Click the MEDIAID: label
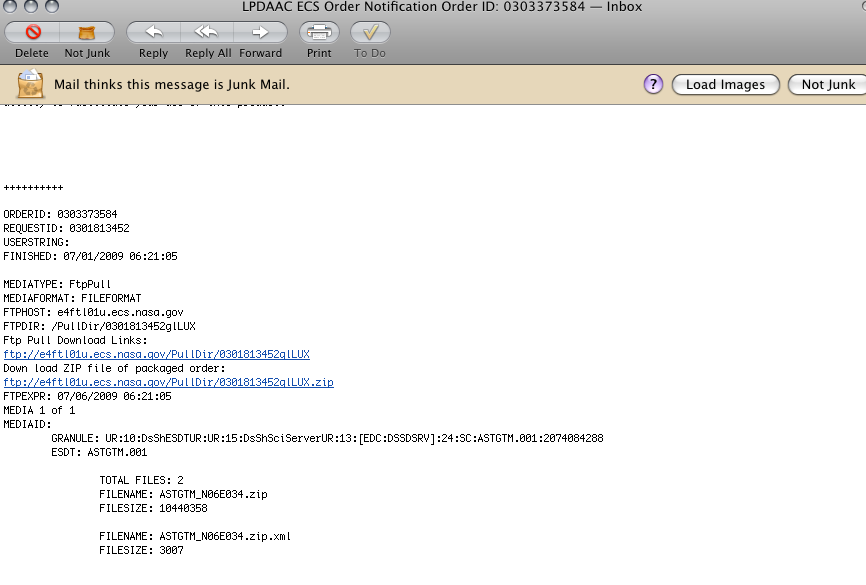 [27, 424]
